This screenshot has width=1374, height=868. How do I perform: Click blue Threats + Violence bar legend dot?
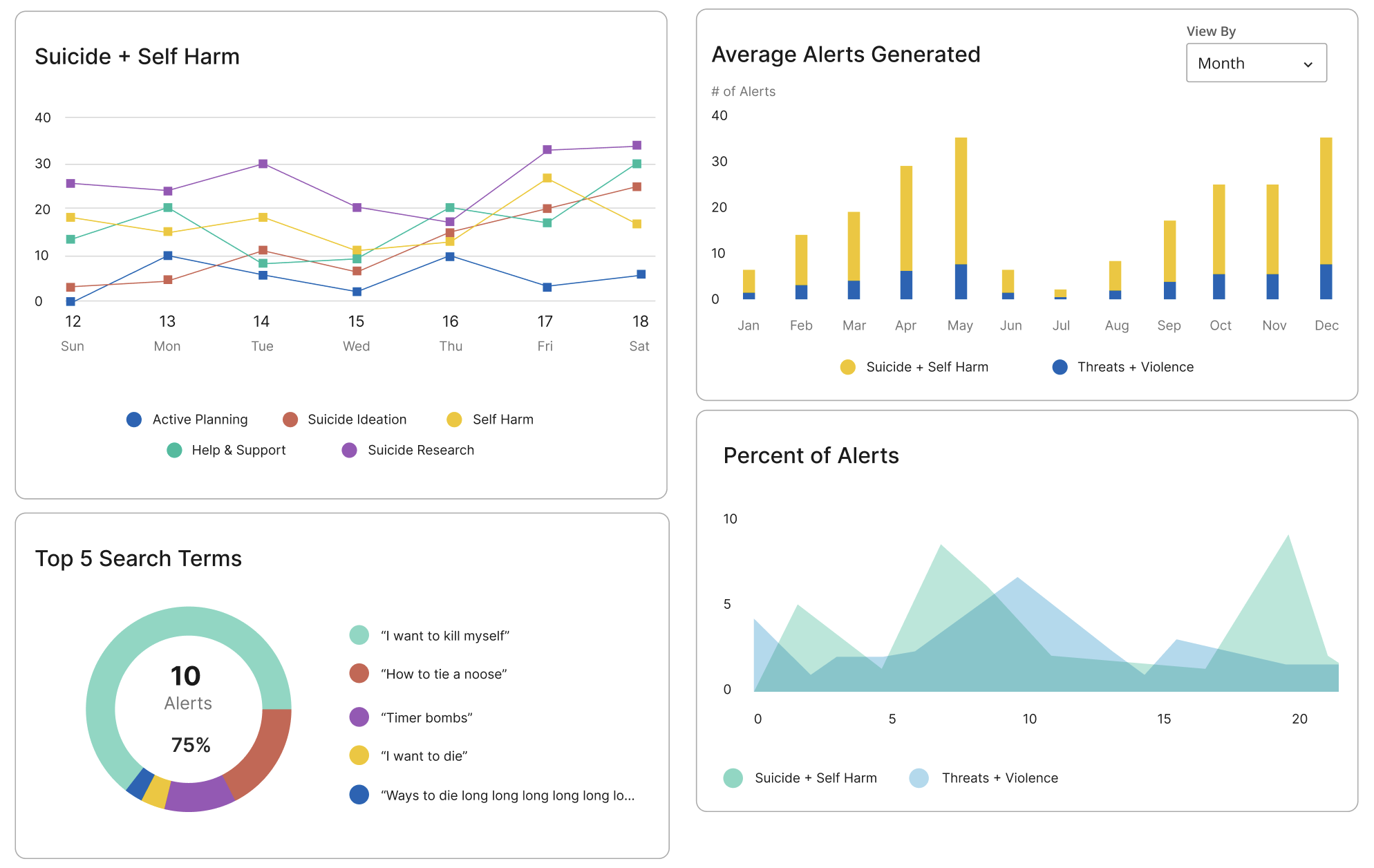1060,367
